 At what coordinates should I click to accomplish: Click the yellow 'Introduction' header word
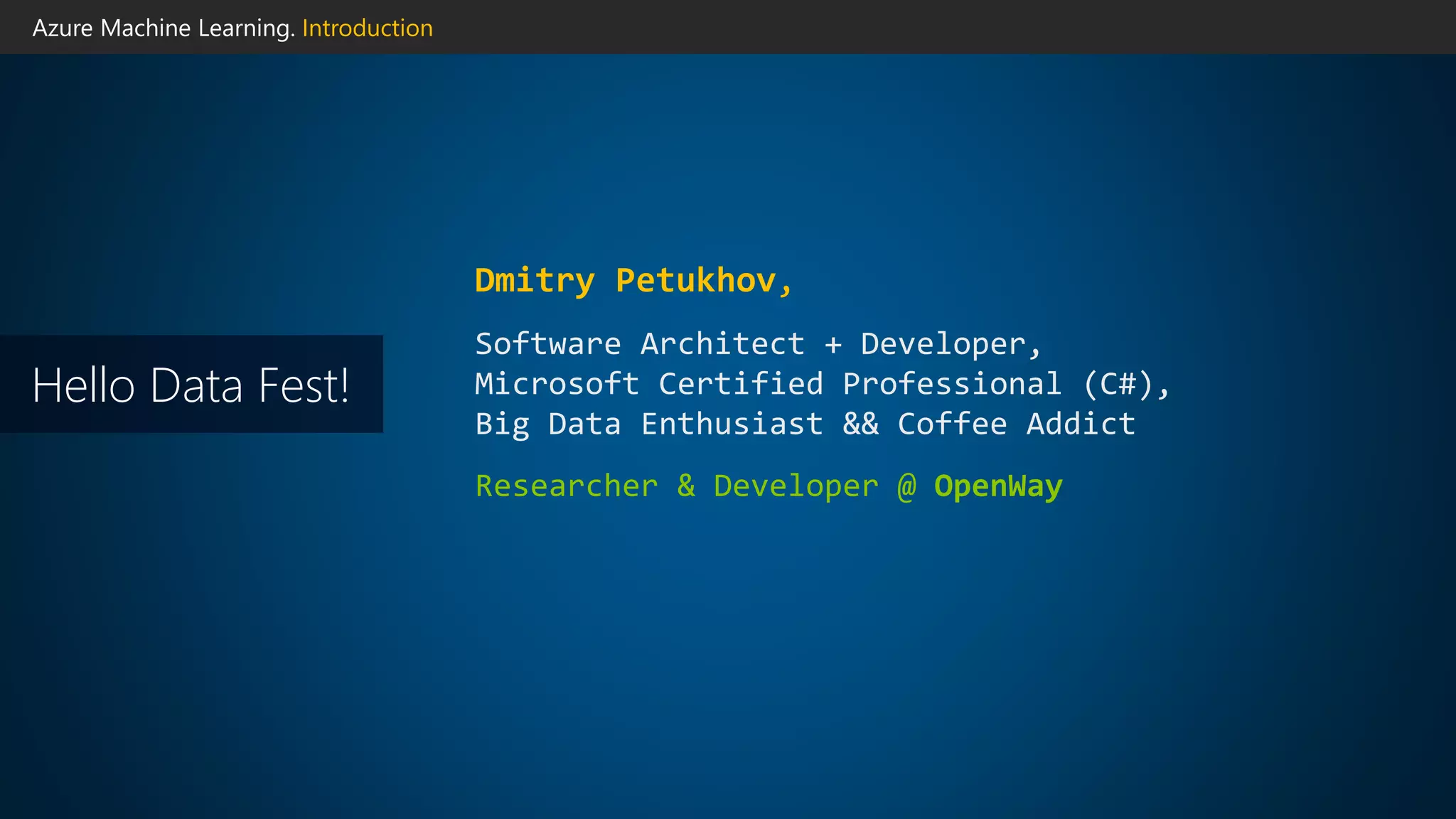(x=368, y=28)
